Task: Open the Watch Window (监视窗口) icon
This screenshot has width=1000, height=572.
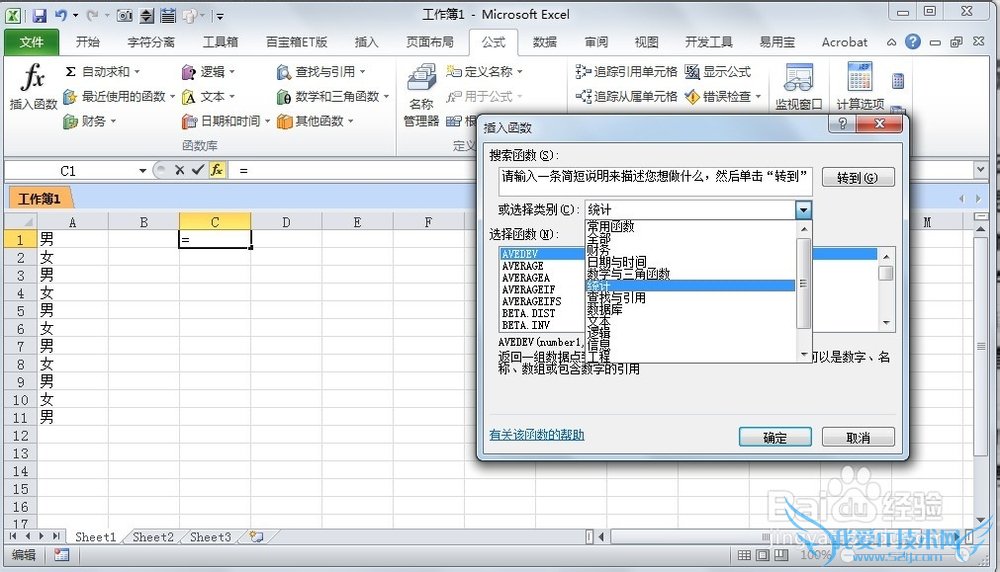Action: [798, 78]
